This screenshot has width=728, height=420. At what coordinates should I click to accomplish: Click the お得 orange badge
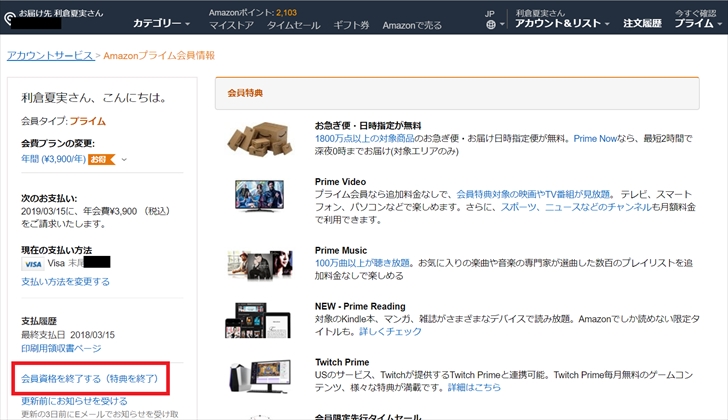coord(101,160)
